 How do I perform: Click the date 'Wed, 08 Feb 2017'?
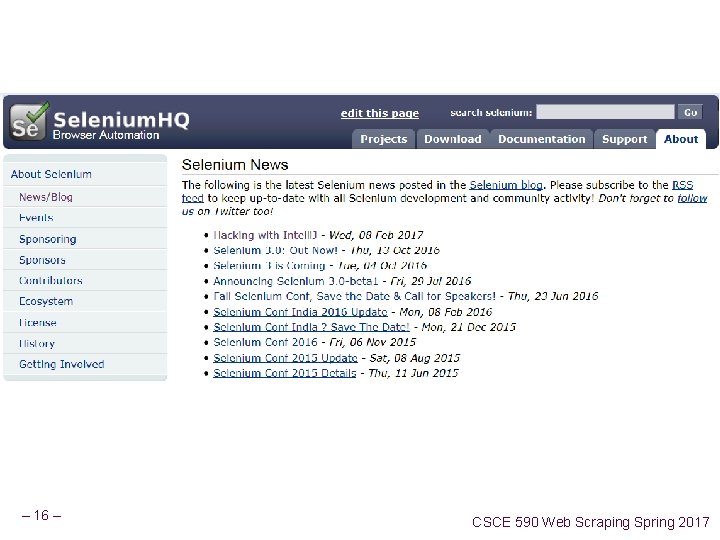pyautogui.click(x=376, y=235)
